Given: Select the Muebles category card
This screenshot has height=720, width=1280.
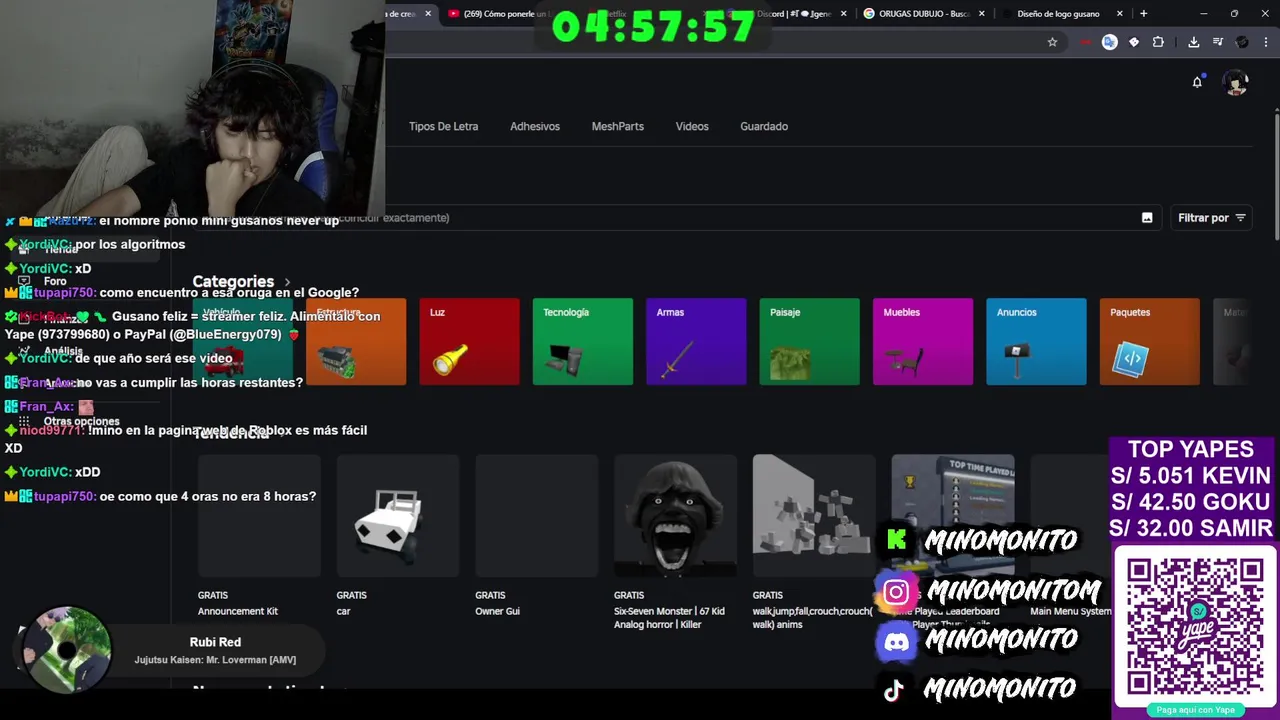Looking at the screenshot, I should (x=923, y=341).
